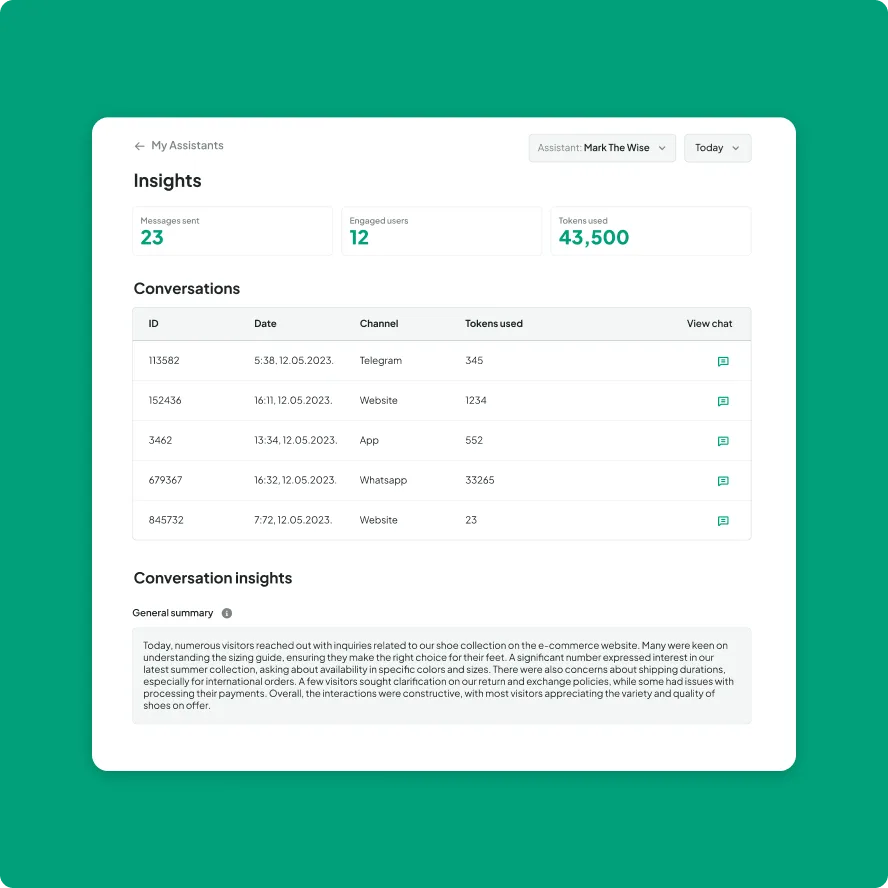This screenshot has width=888, height=888.
Task: Open chat for conversation 113582
Action: tap(723, 361)
